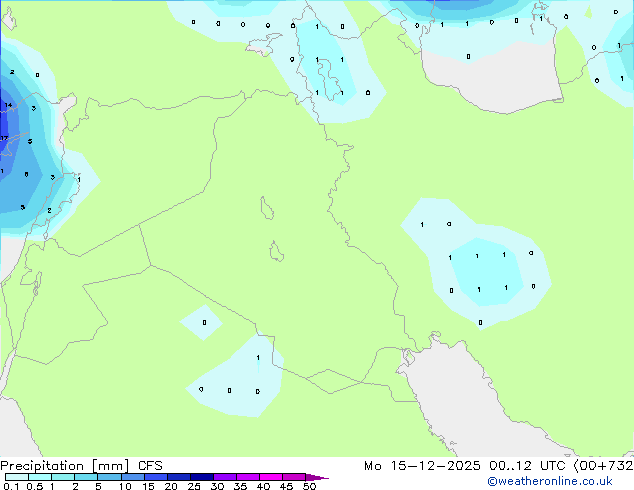634x490 pixels.
Task: Select the 2–5 mm legend color box
Action: pyautogui.click(x=86, y=477)
